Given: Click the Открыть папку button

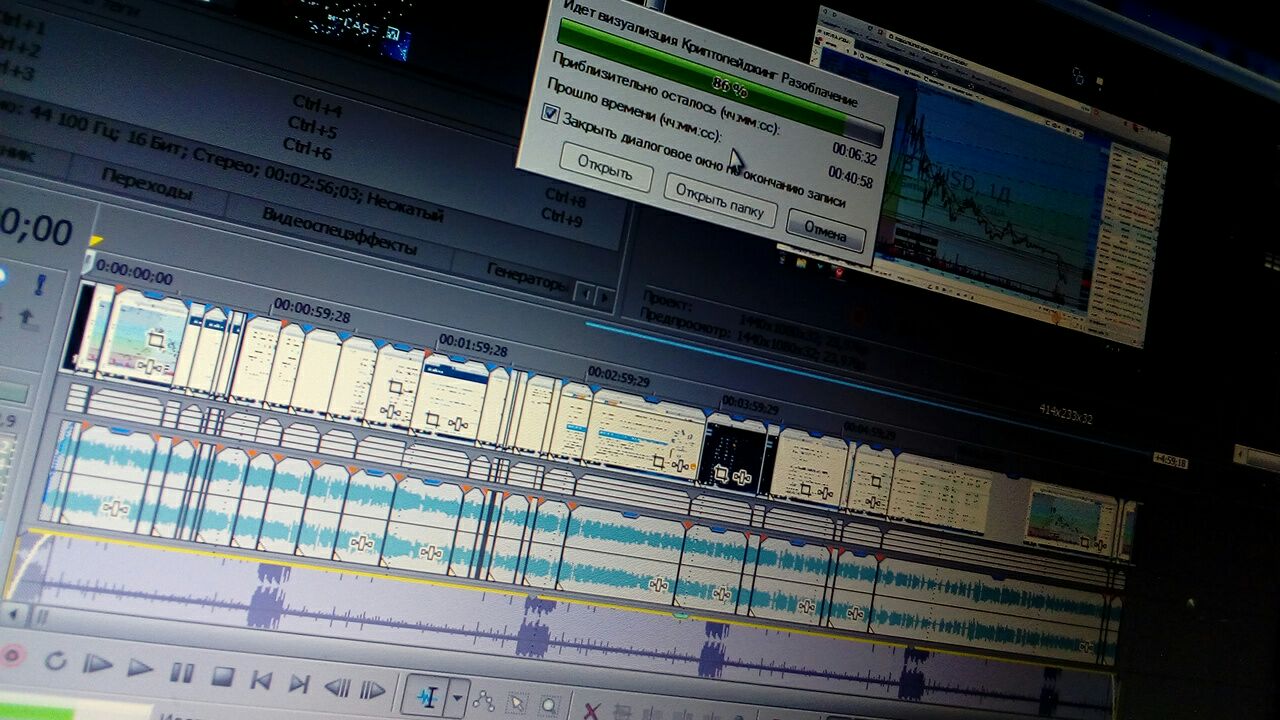Looking at the screenshot, I should pyautogui.click(x=719, y=201).
